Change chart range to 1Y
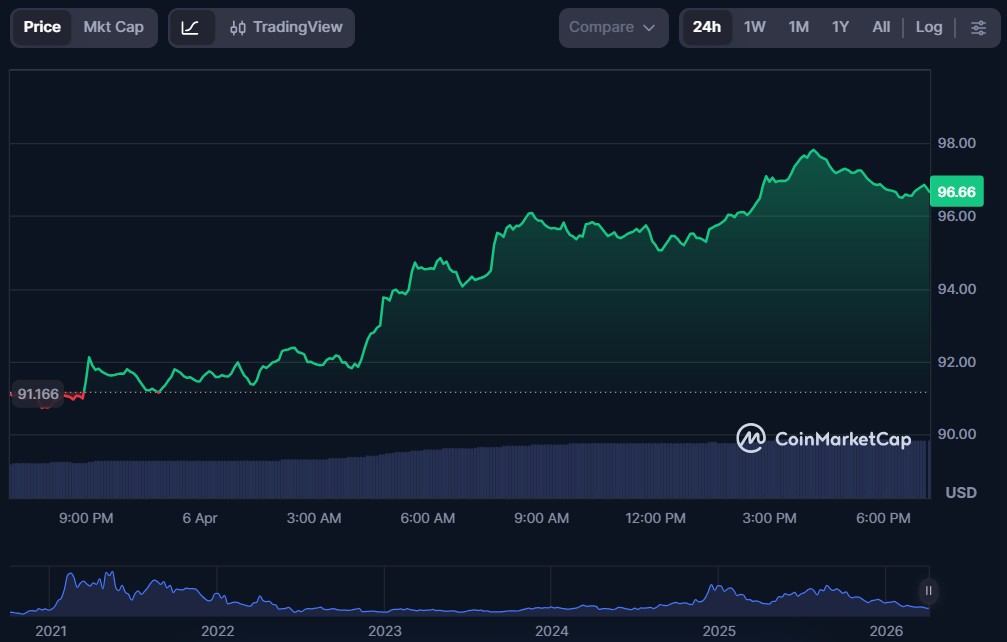This screenshot has height=642, width=1007. click(x=840, y=28)
